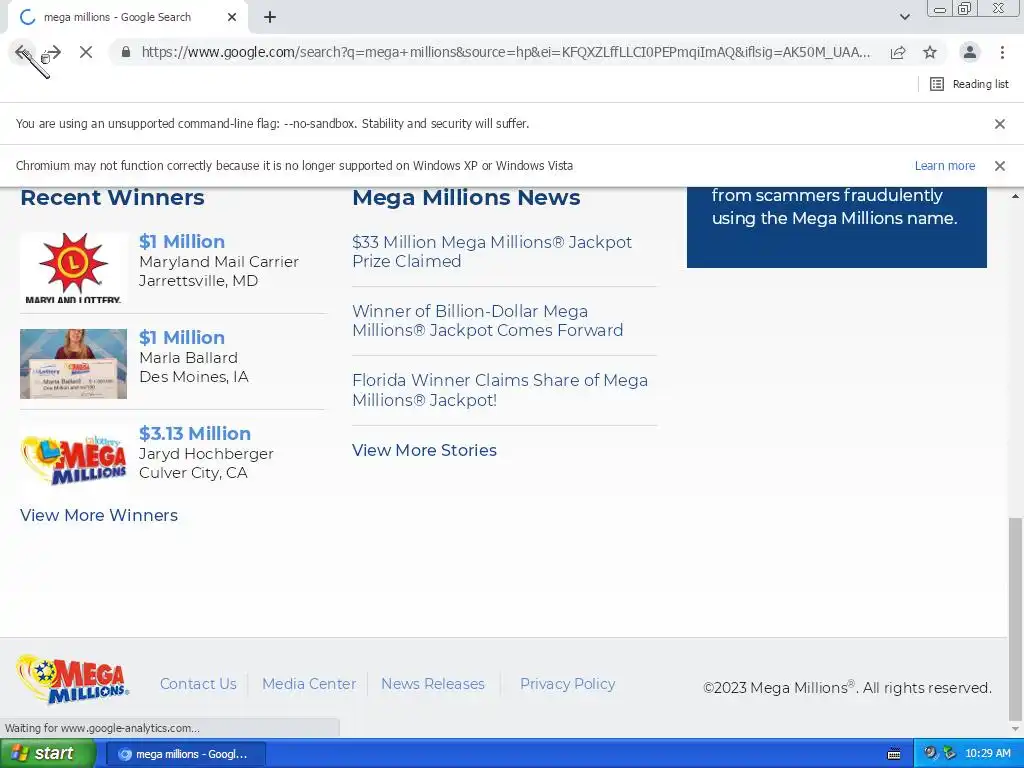Screen dimensions: 1024x768
Task: Close the mega millions Google Search tab
Action: click(x=232, y=17)
